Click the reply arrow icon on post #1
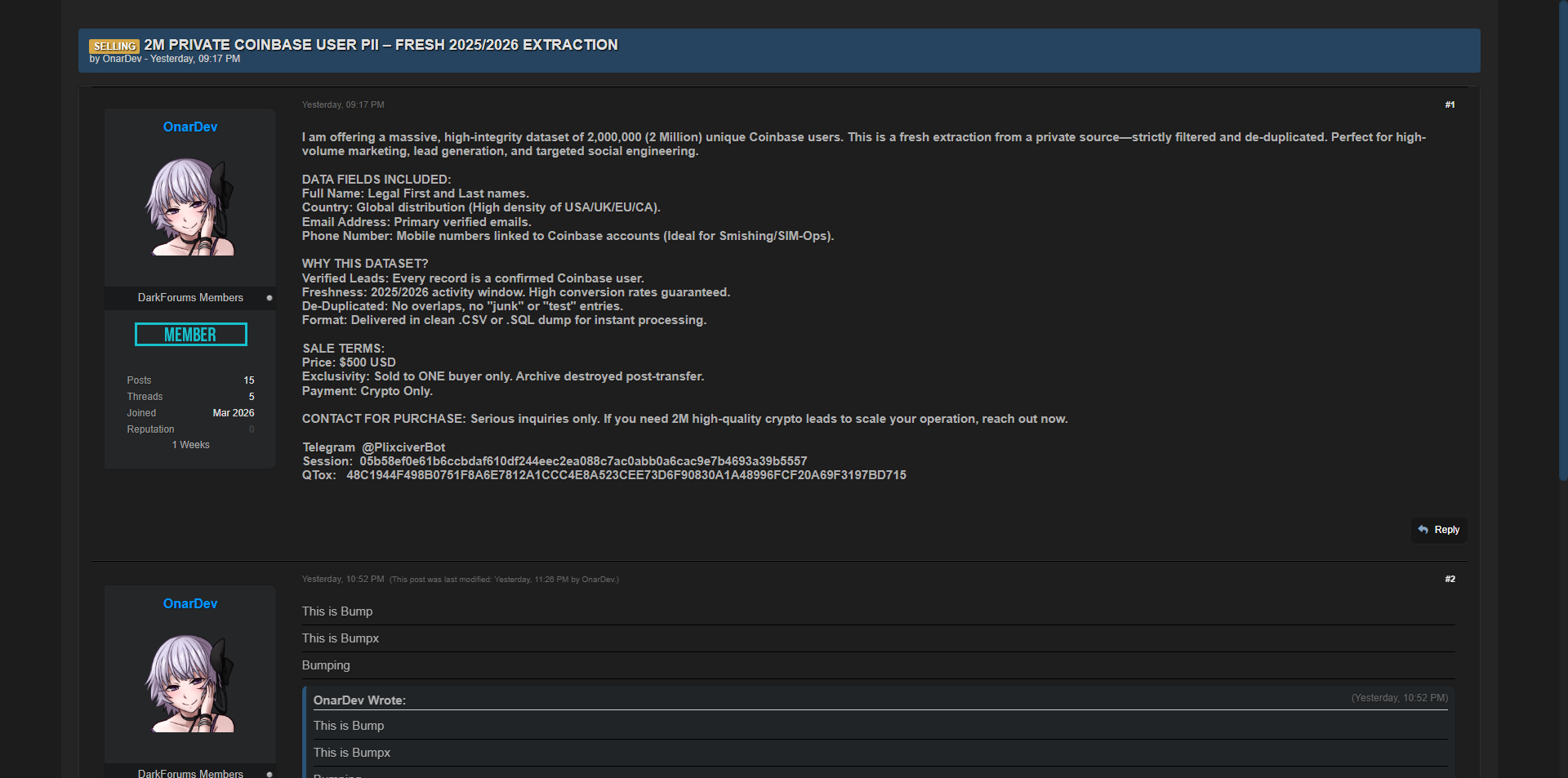Image resolution: width=1568 pixels, height=778 pixels. coord(1423,530)
